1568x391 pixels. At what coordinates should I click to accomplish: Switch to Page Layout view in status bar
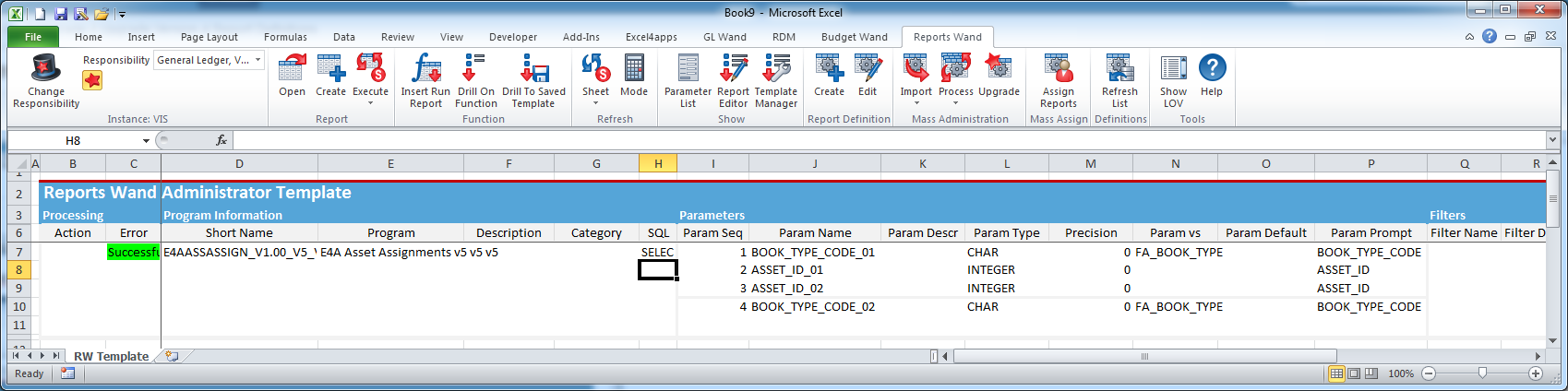pos(1354,373)
